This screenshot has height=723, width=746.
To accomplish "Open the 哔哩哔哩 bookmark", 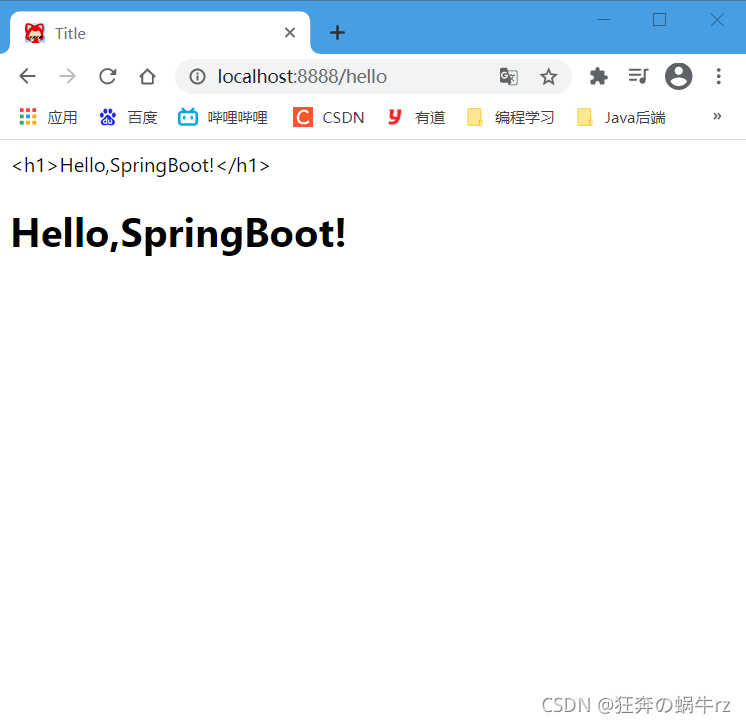I will pos(223,117).
